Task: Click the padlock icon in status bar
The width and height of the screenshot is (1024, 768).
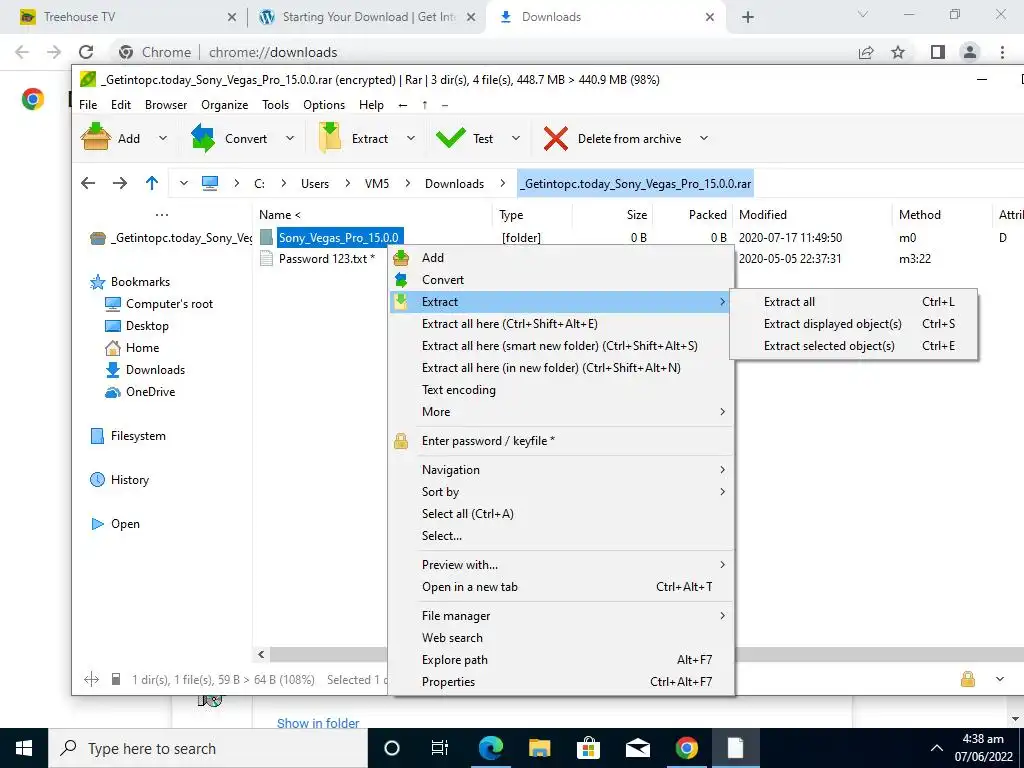Action: click(967, 679)
